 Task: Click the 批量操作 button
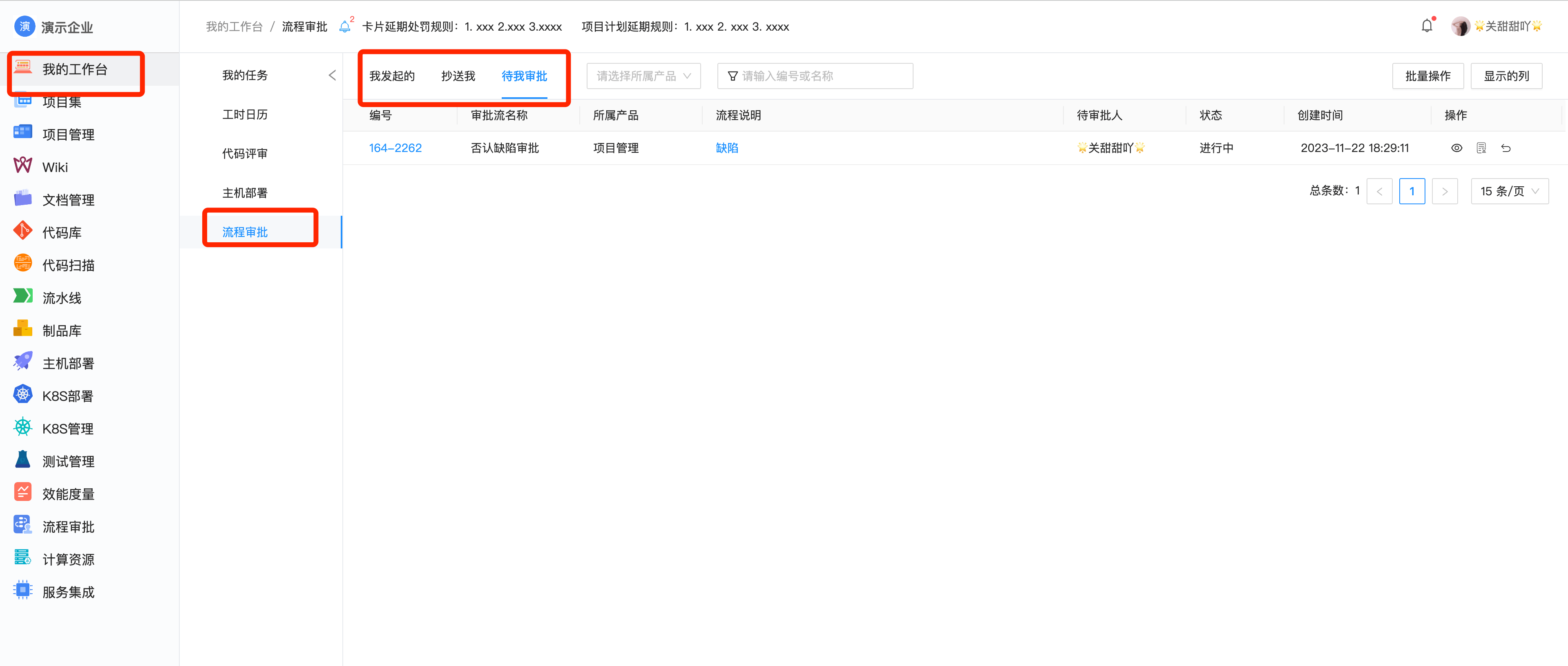pyautogui.click(x=1428, y=76)
